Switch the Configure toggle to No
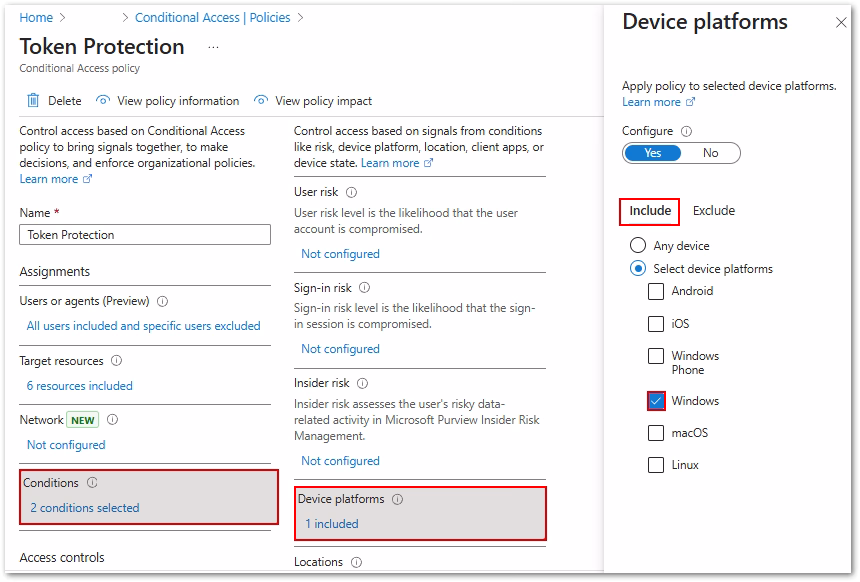 click(x=710, y=153)
